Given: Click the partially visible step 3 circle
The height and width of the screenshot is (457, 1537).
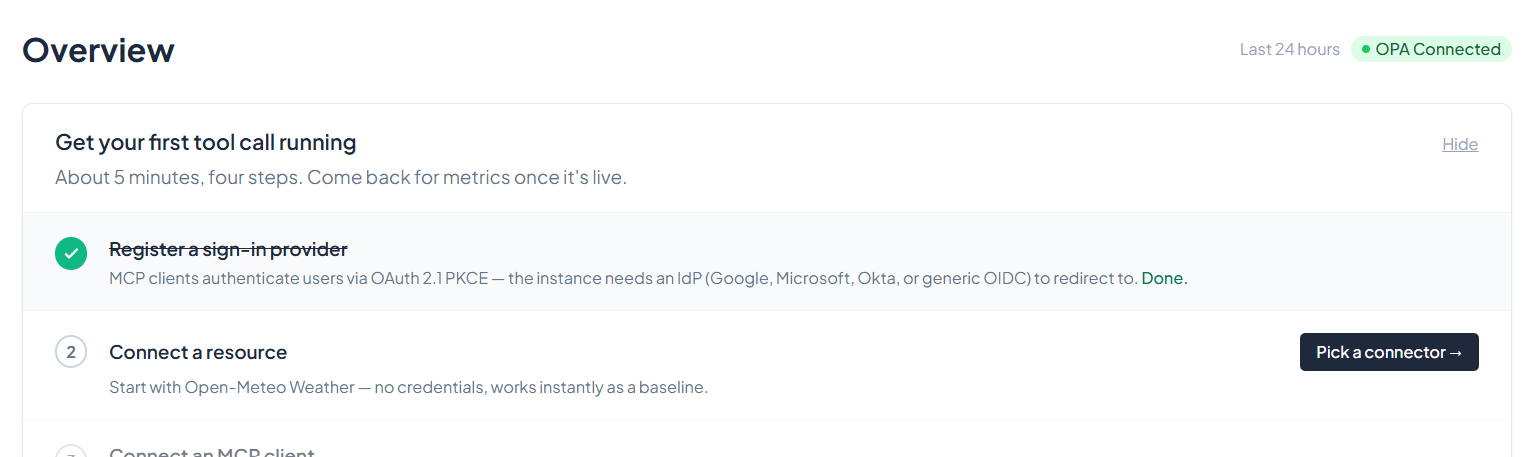Looking at the screenshot, I should tap(71, 452).
